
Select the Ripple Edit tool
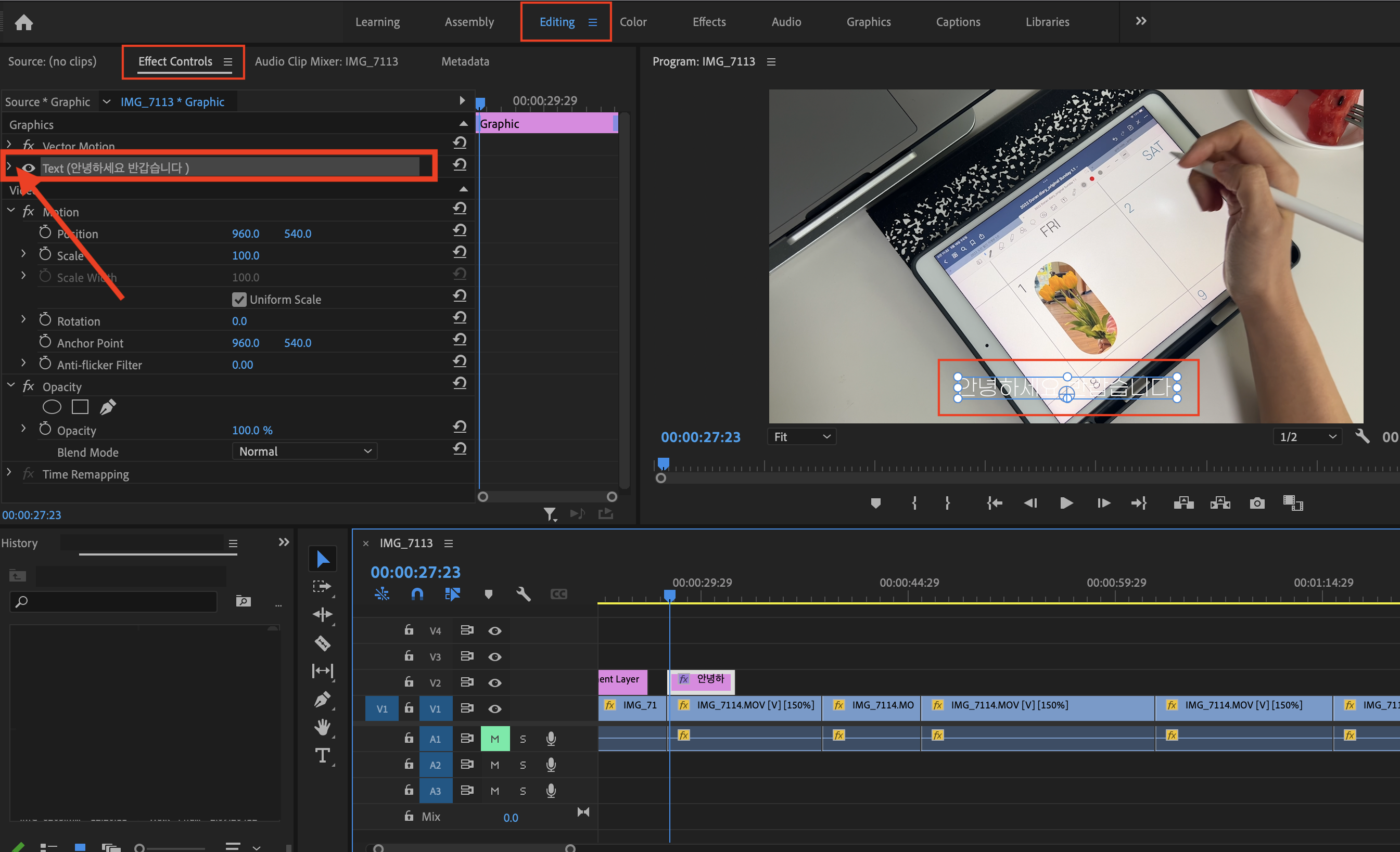tap(322, 615)
